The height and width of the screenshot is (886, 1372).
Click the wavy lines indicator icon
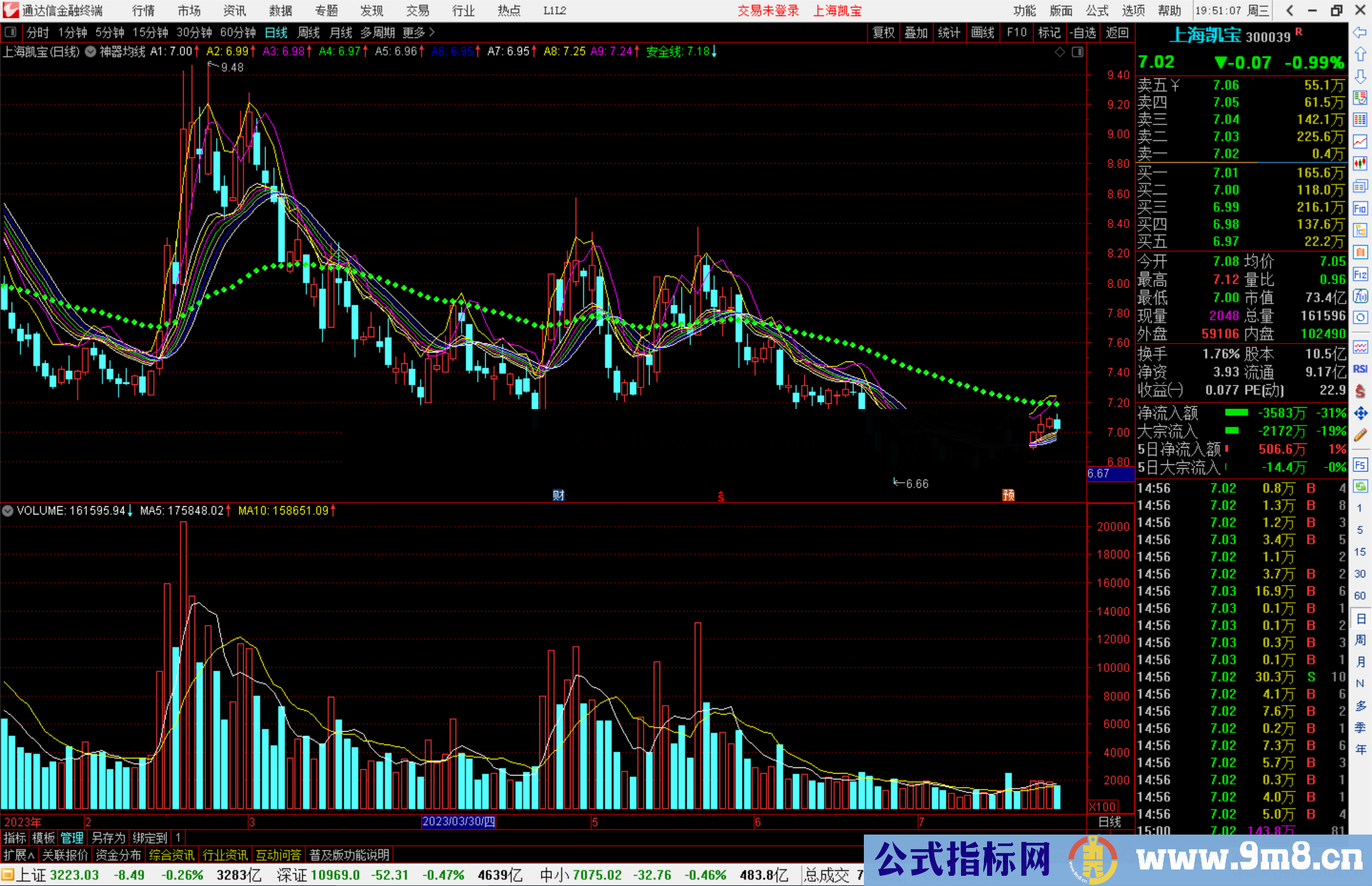coord(1360,347)
